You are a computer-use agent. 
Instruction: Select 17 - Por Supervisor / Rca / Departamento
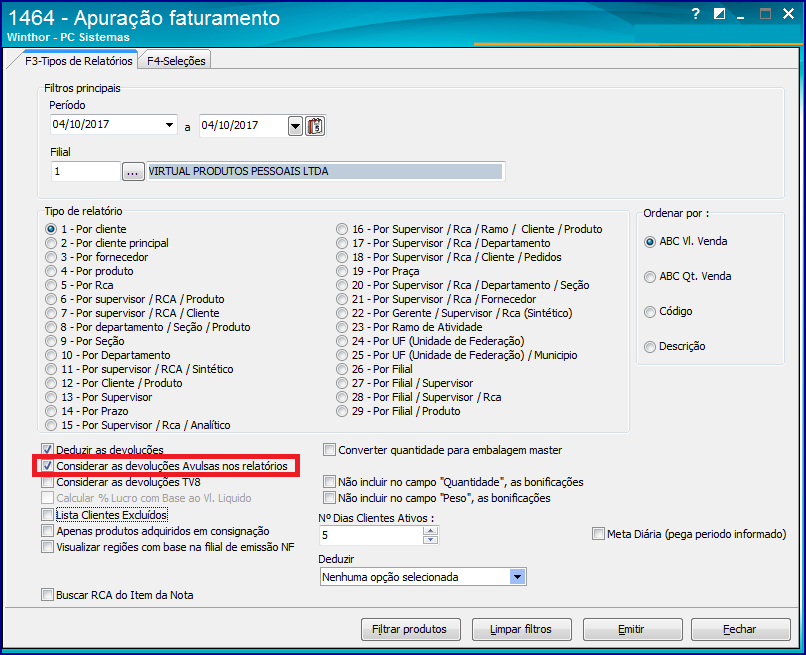tap(342, 243)
